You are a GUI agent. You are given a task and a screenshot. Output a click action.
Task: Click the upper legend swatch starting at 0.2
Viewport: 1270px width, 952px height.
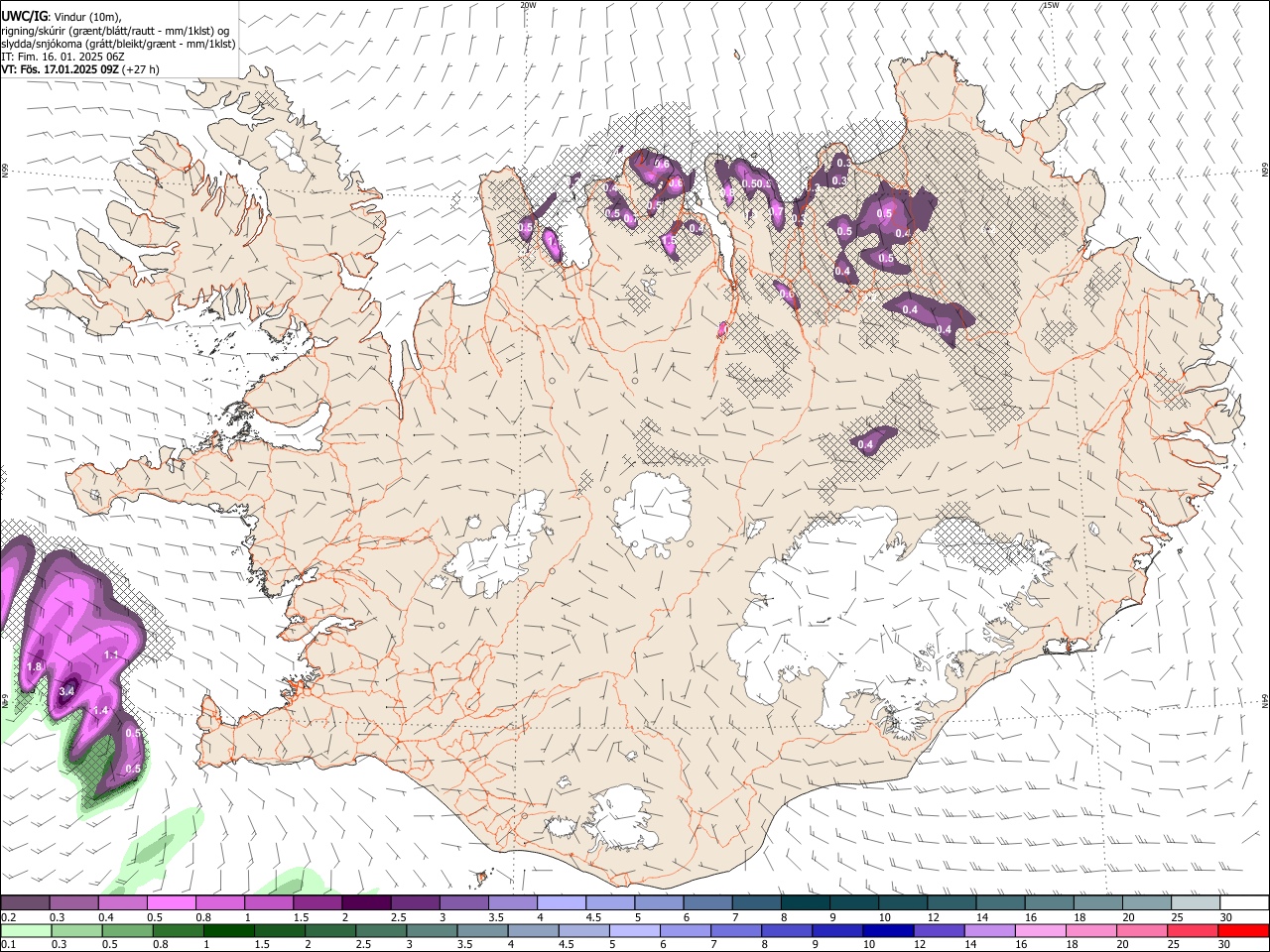pos(25,903)
